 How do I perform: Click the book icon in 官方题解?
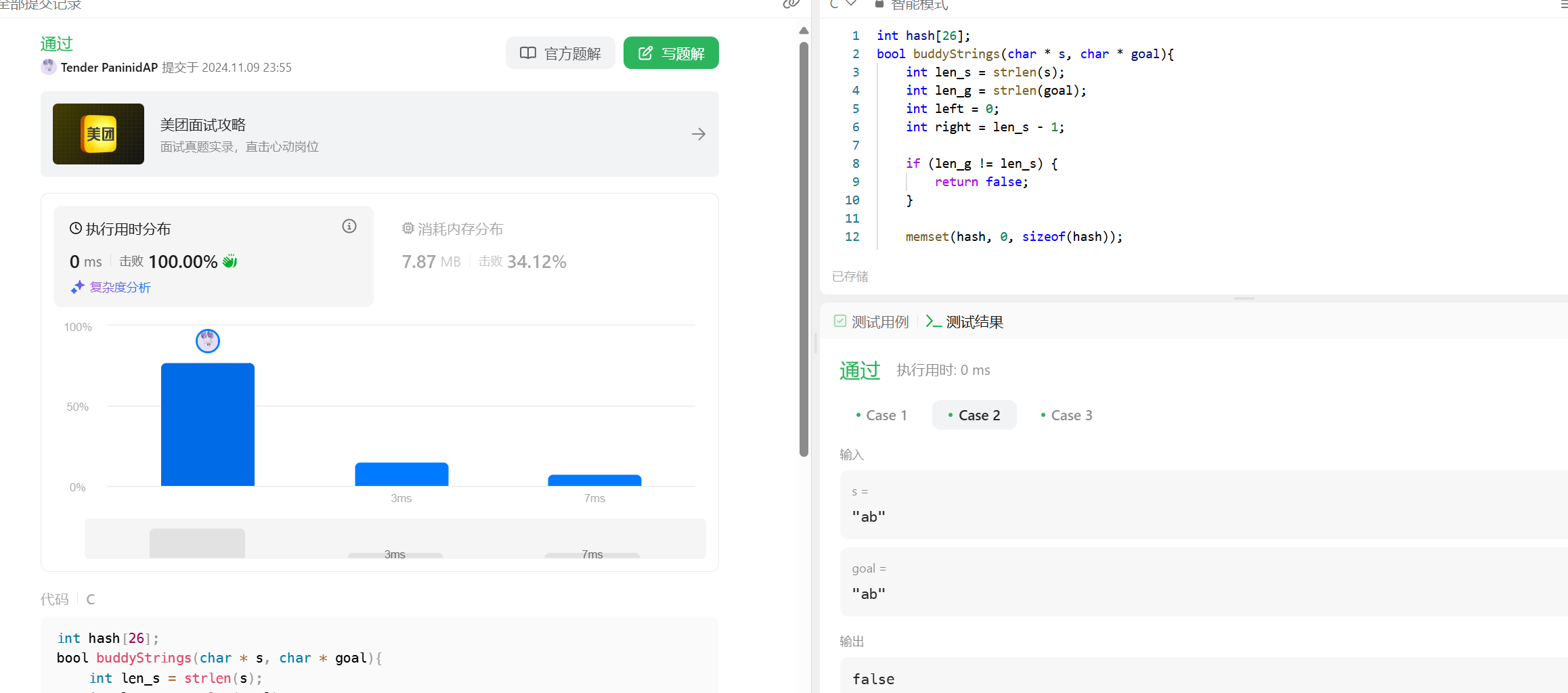[x=527, y=53]
